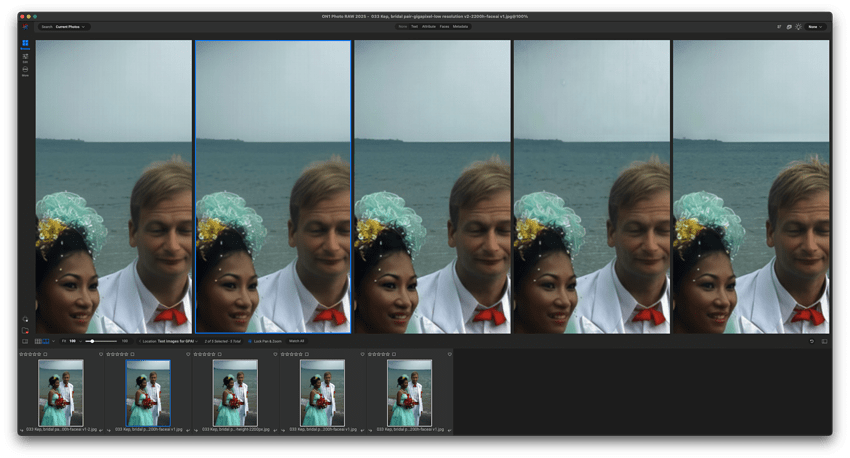Viewport: 850px width, 458px height.
Task: Open the Search Current Photos dropdown
Action: (x=64, y=27)
